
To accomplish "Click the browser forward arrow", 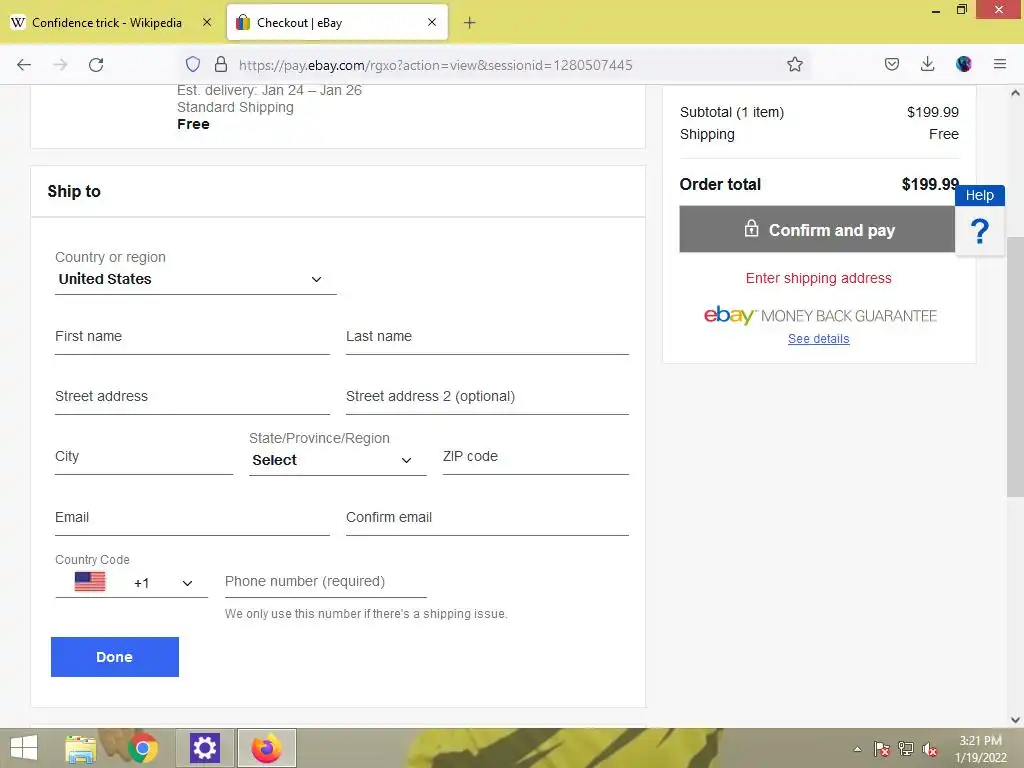I will (60, 65).
